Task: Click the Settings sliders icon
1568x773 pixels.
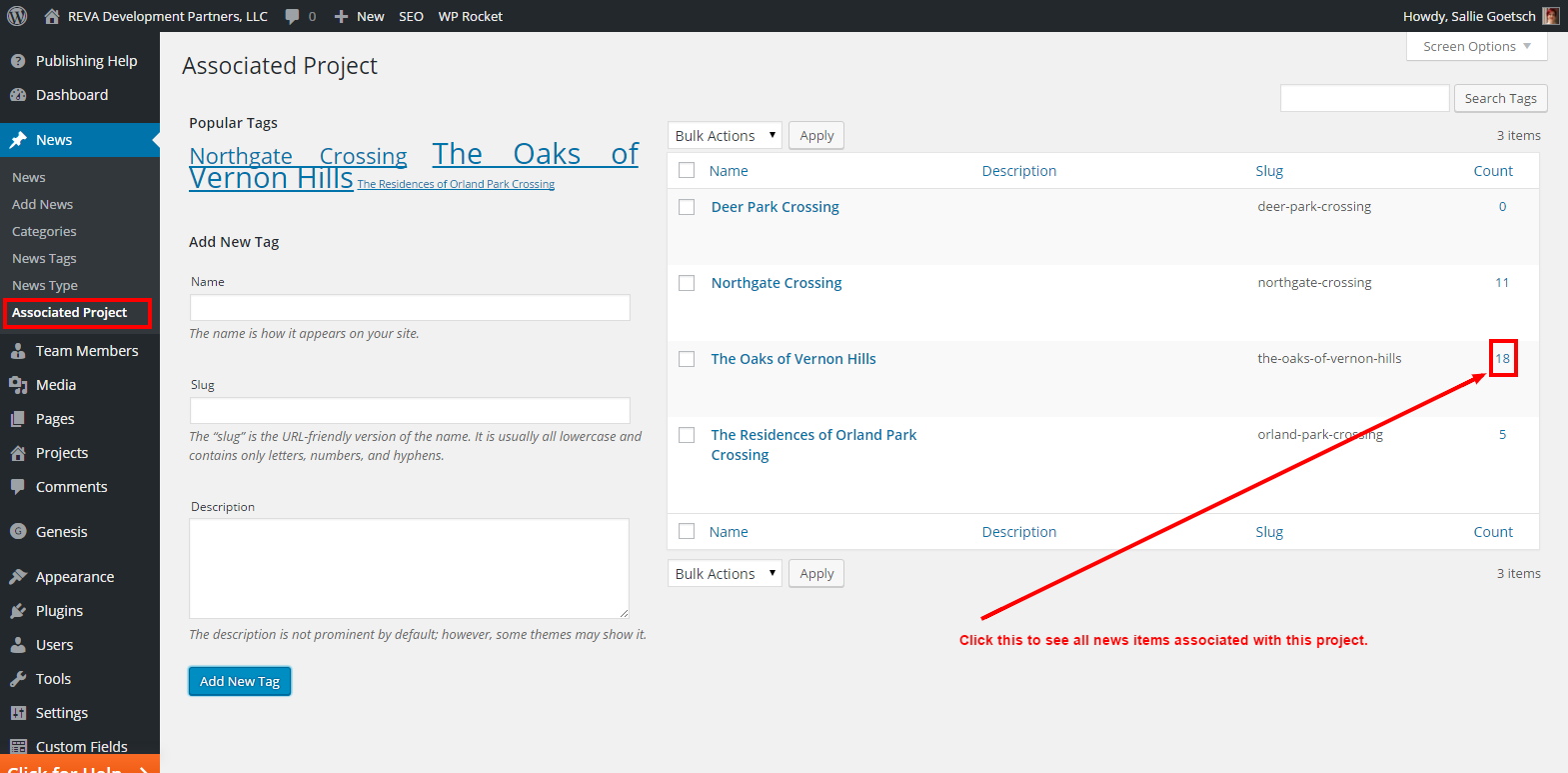Action: pos(18,713)
